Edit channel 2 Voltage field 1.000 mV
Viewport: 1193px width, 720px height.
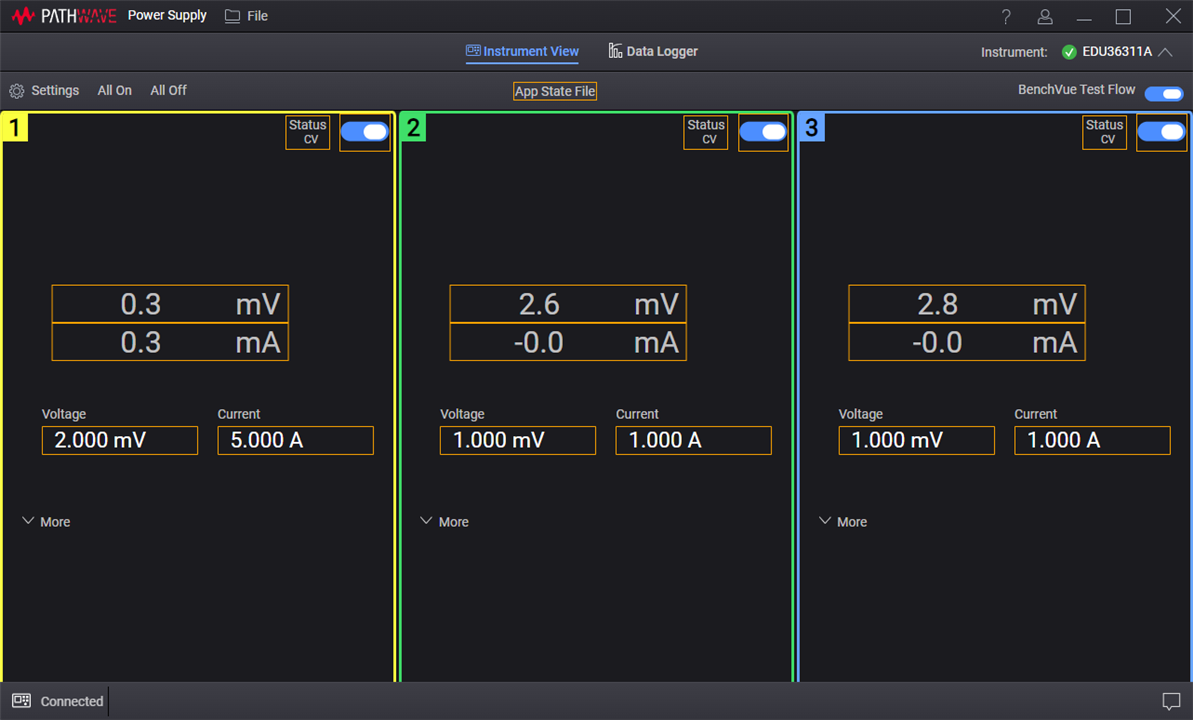(517, 440)
